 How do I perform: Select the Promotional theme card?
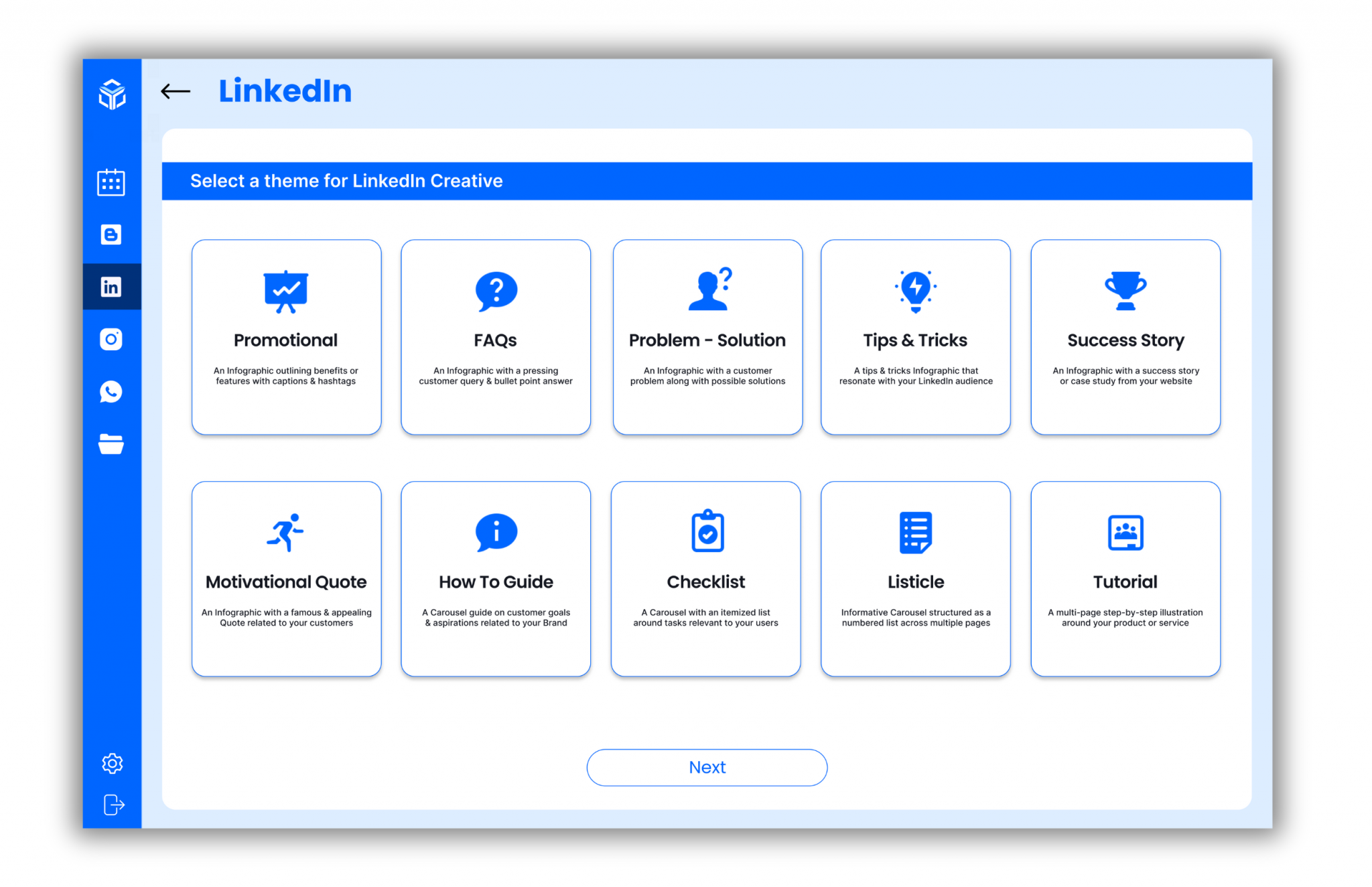284,336
